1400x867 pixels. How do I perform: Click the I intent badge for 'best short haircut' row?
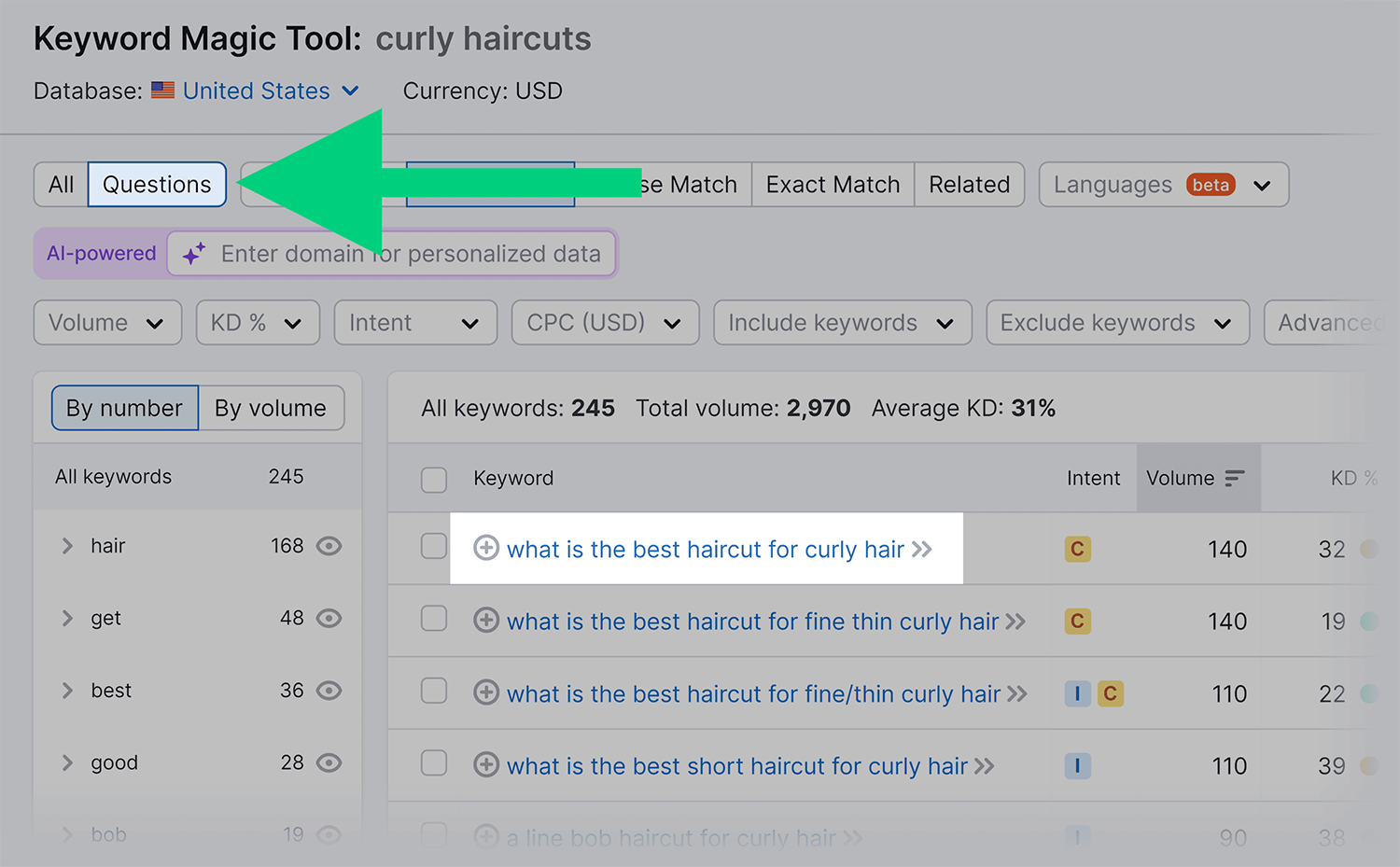click(x=1077, y=765)
